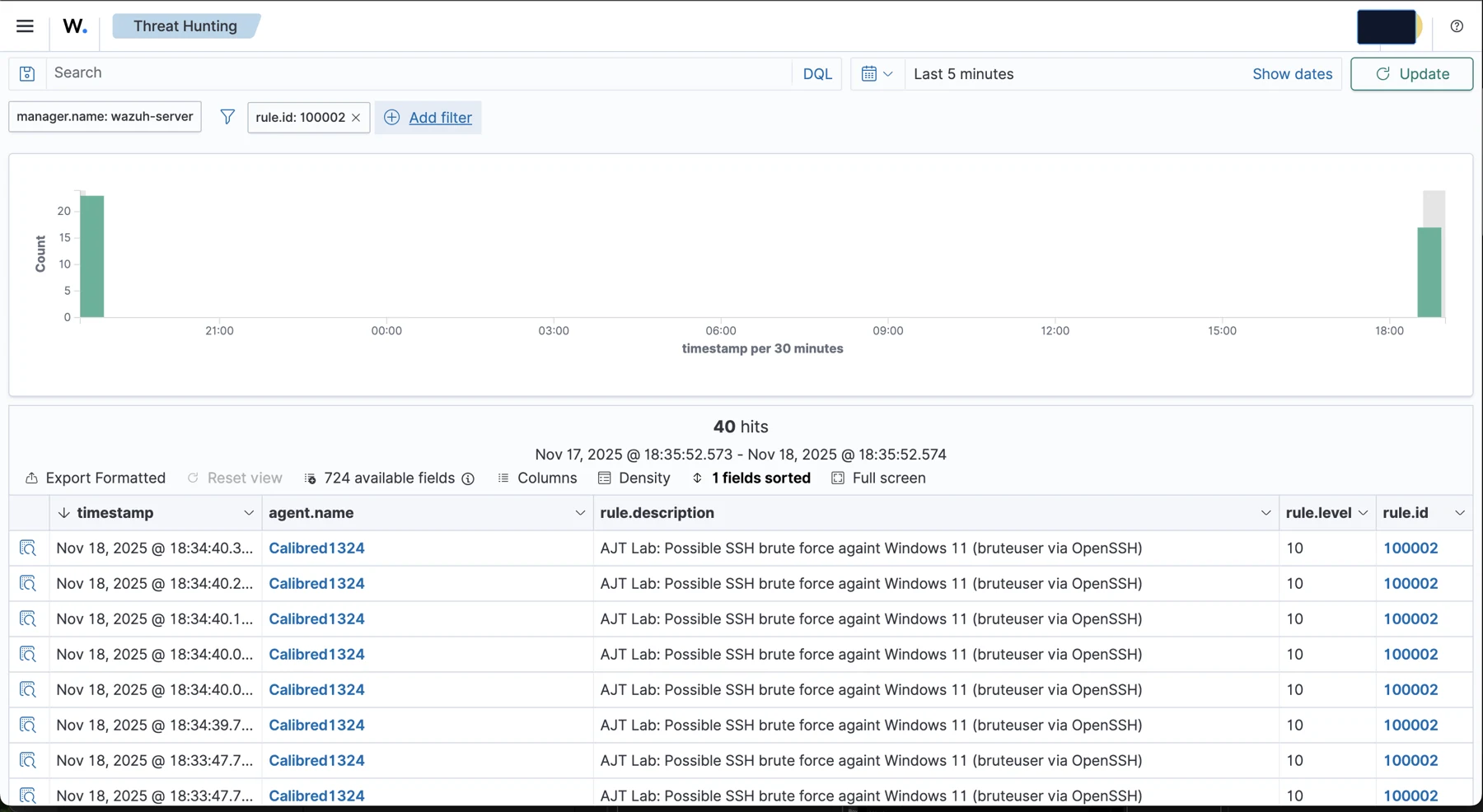Inspect document at 18:34:39.7 row
Image resolution: width=1483 pixels, height=812 pixels.
[x=28, y=726]
